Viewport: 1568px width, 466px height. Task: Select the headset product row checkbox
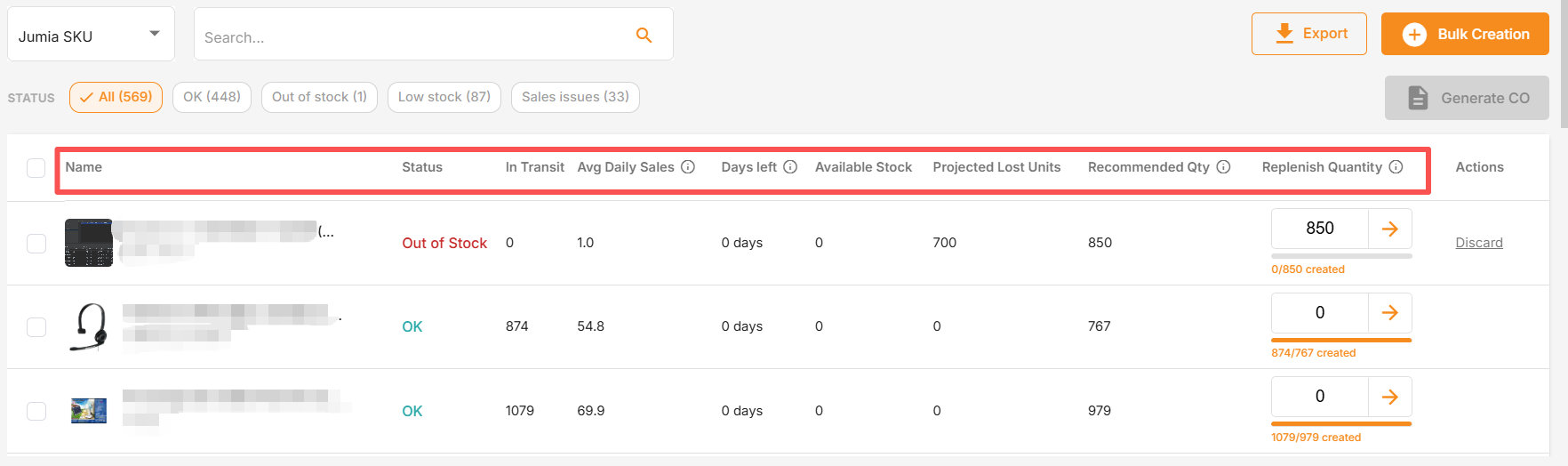click(x=36, y=327)
